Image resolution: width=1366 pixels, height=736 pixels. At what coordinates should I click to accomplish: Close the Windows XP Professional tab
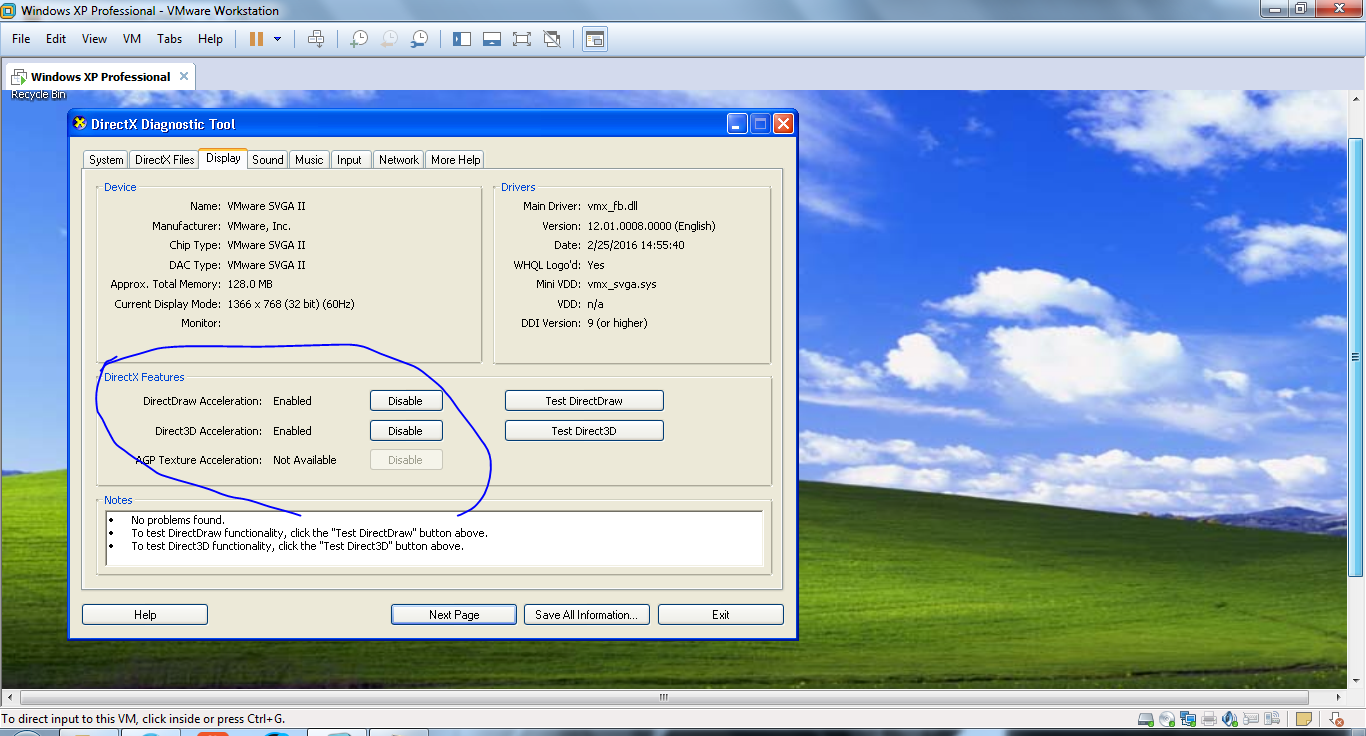pos(183,76)
